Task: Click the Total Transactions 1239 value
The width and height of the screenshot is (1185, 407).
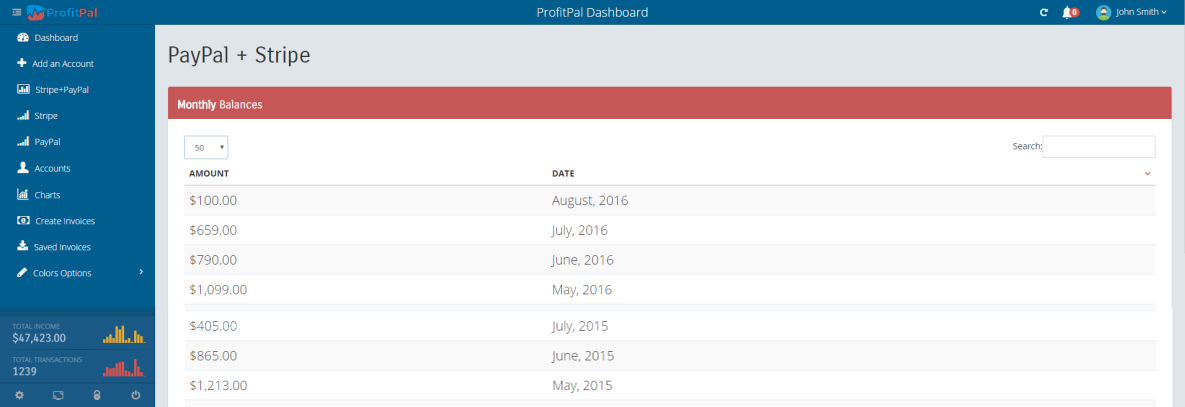Action: click(25, 372)
